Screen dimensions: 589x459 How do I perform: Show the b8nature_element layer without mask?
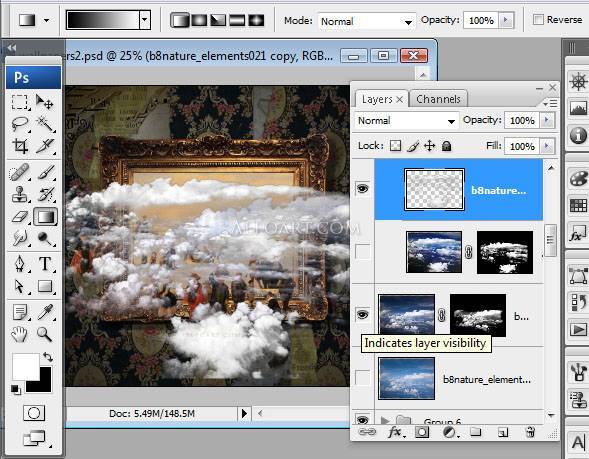pos(362,377)
